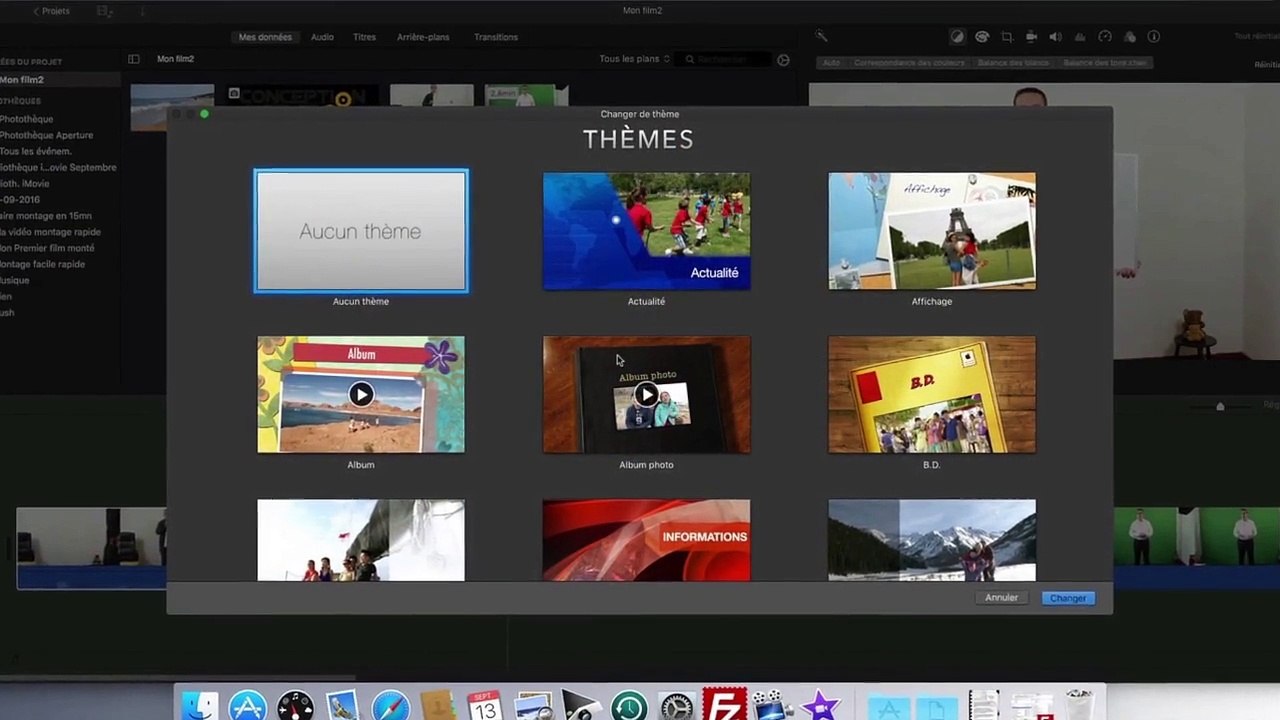Open Finder from the dock
Screen dimensions: 1280x720
click(200, 706)
